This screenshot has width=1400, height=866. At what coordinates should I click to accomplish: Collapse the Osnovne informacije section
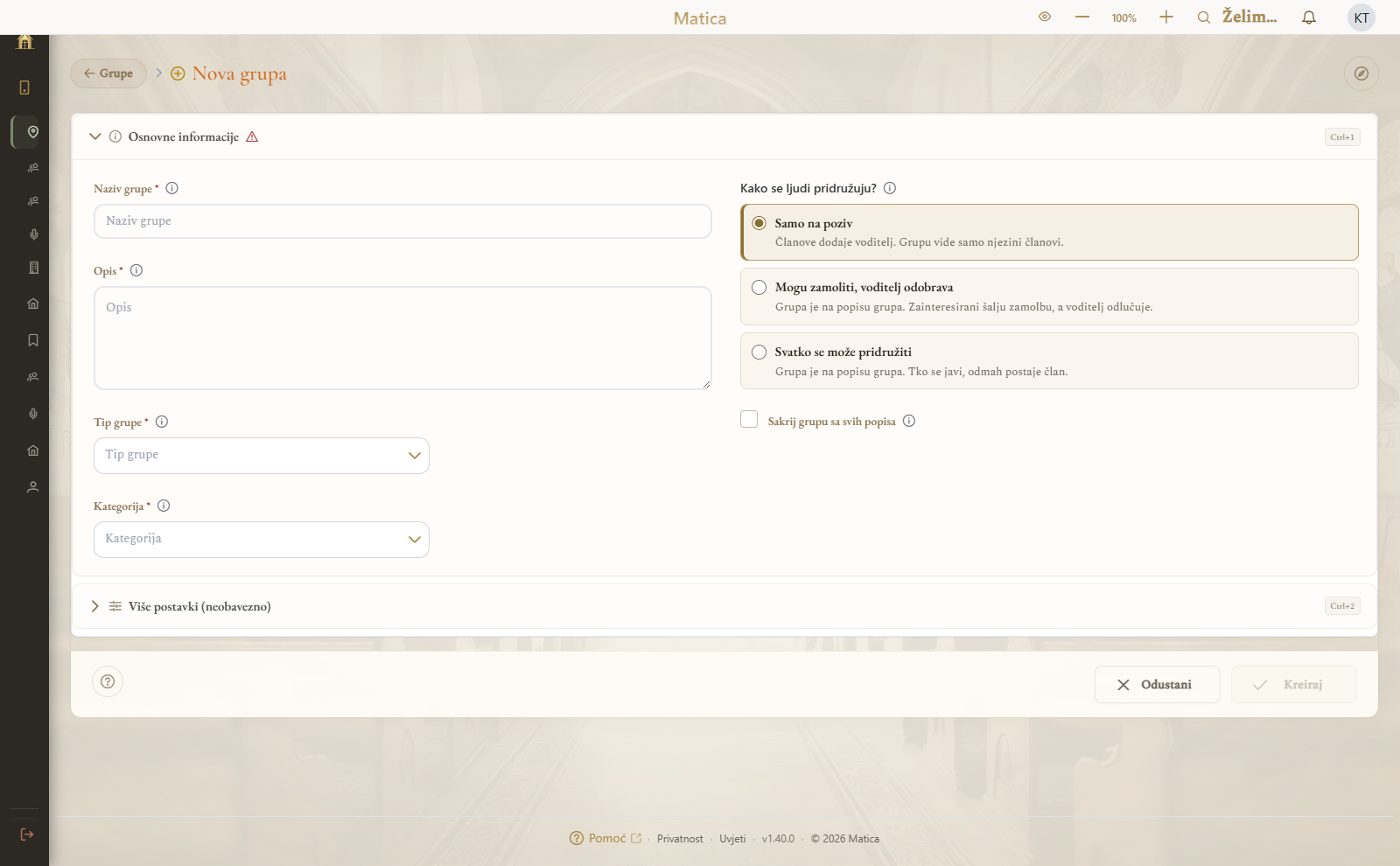tap(95, 136)
